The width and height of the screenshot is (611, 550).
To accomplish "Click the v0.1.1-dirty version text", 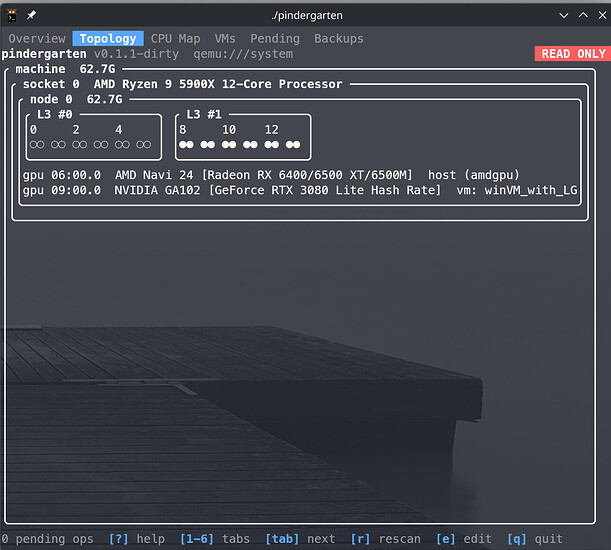I will pyautogui.click(x=136, y=54).
